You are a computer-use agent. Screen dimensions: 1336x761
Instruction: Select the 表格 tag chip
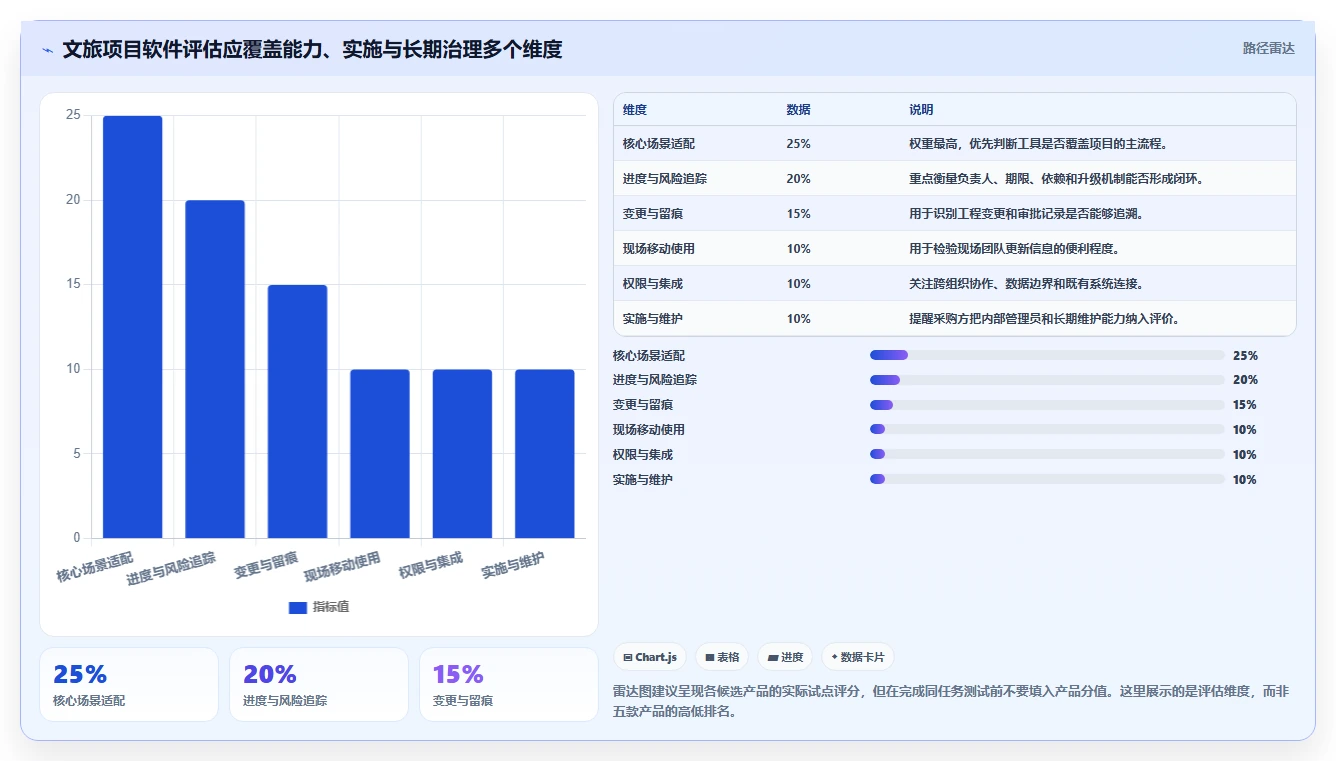click(x=722, y=657)
